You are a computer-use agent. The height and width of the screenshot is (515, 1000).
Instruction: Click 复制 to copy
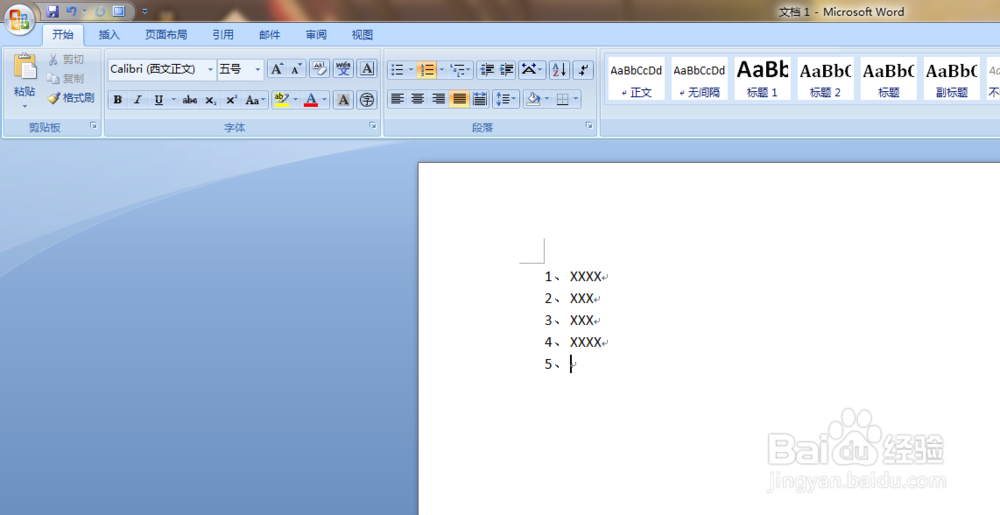[x=66, y=78]
